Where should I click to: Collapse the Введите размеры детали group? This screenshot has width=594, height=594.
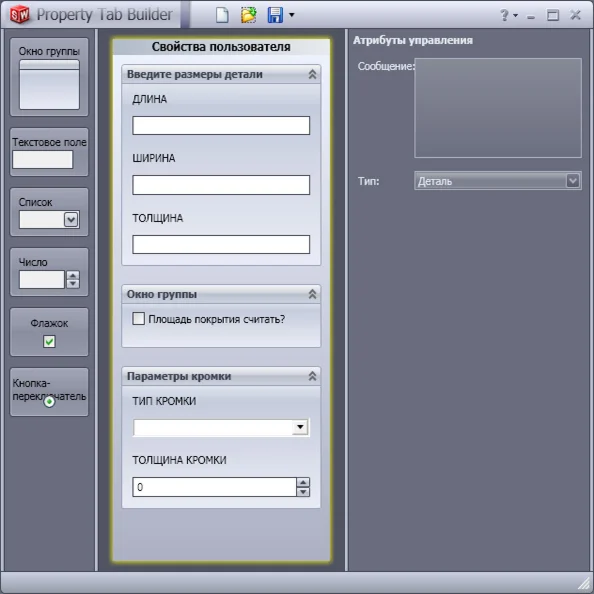pos(312,74)
